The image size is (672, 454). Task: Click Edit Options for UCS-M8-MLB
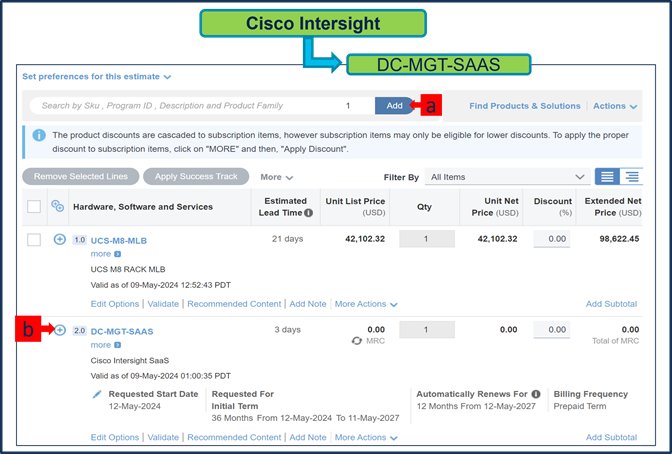pos(115,304)
